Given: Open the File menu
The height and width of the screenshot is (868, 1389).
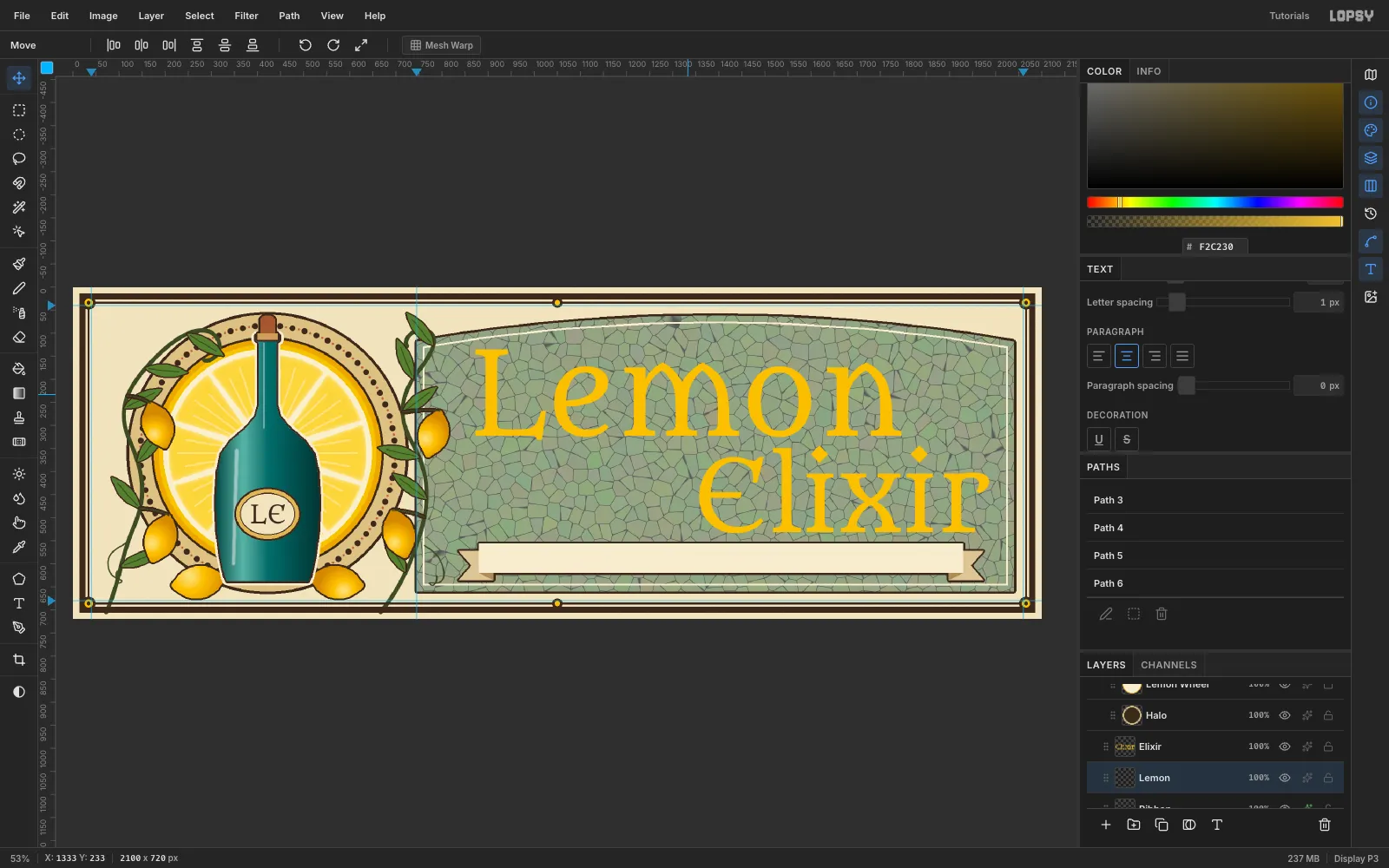Looking at the screenshot, I should pyautogui.click(x=22, y=16).
